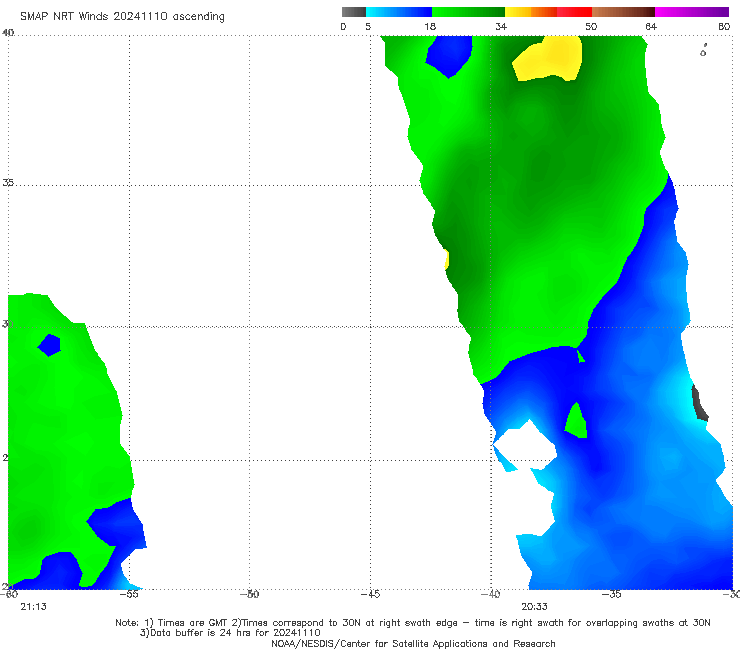The image size is (740, 650).
Task: Click the '5' label under the color bar
Action: (368, 26)
